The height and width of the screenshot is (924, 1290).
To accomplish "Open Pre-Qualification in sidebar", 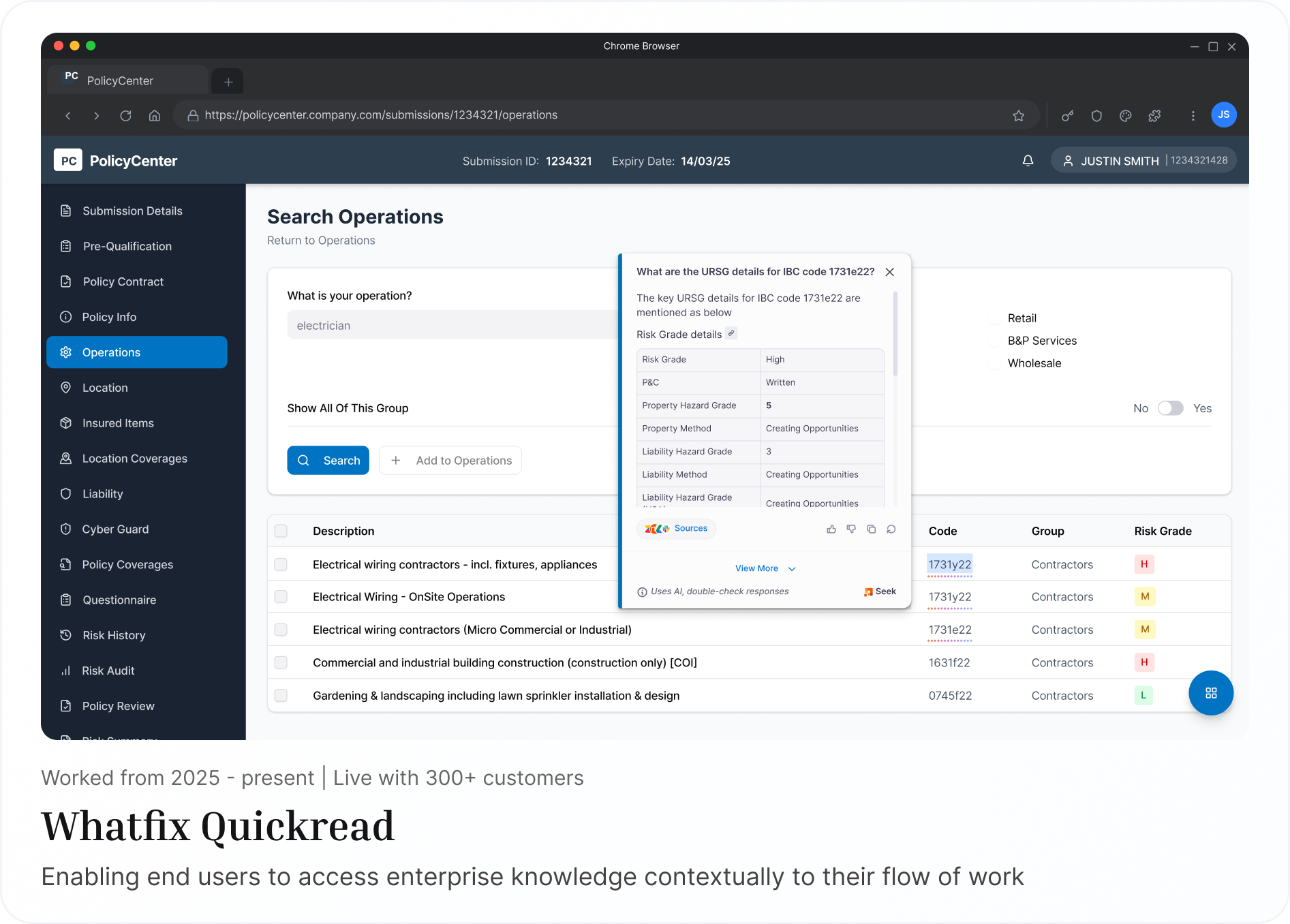I will 136,246.
